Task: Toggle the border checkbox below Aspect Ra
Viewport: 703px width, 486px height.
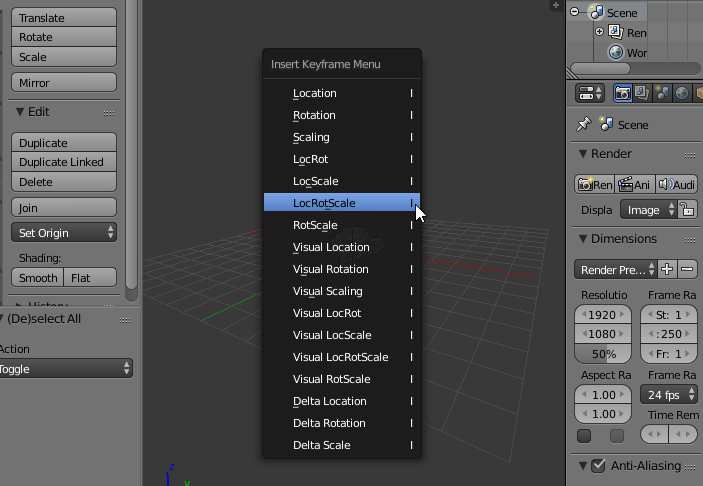Action: click(x=584, y=435)
